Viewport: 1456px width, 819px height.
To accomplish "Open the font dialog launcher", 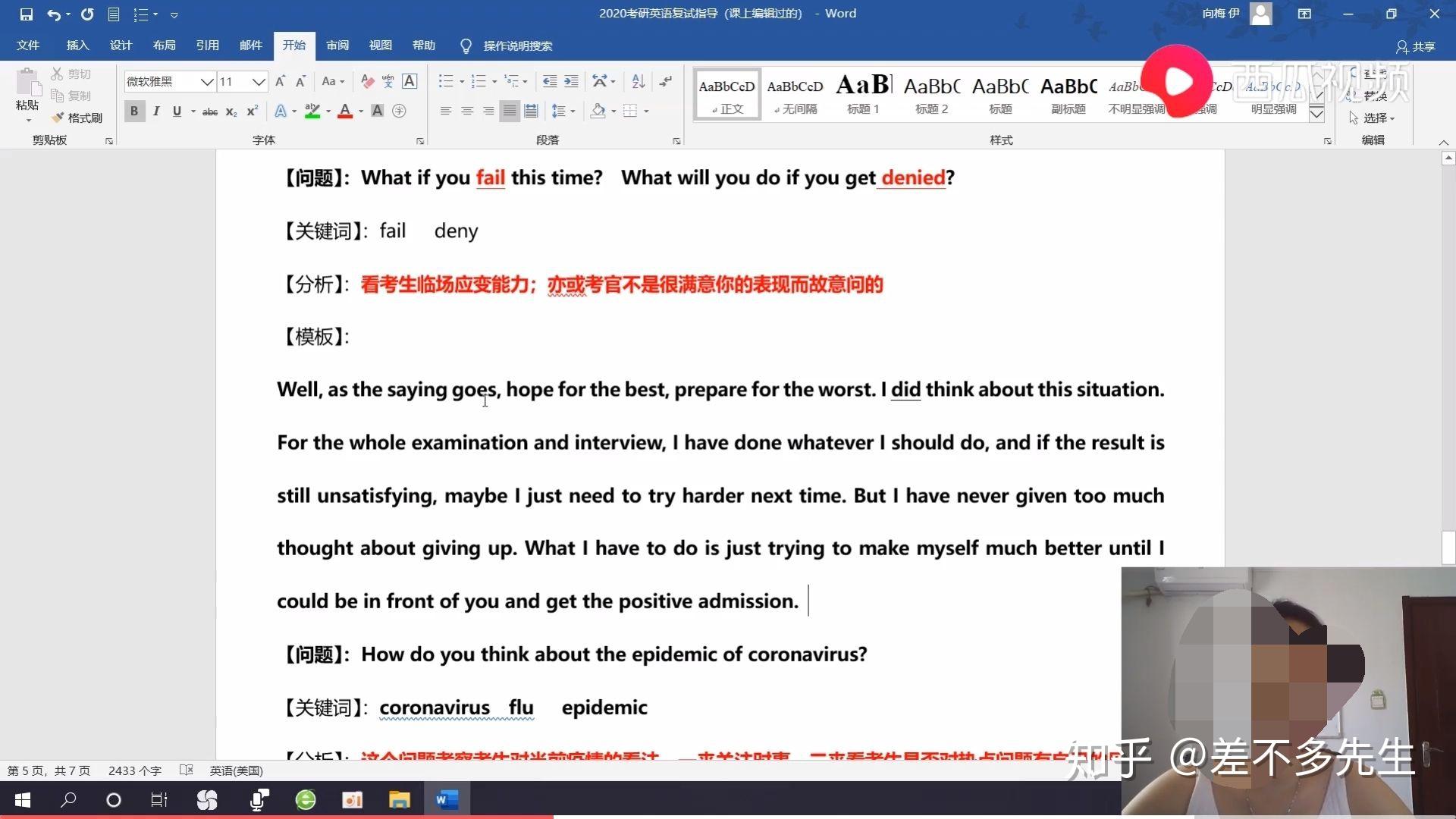I will tap(420, 141).
